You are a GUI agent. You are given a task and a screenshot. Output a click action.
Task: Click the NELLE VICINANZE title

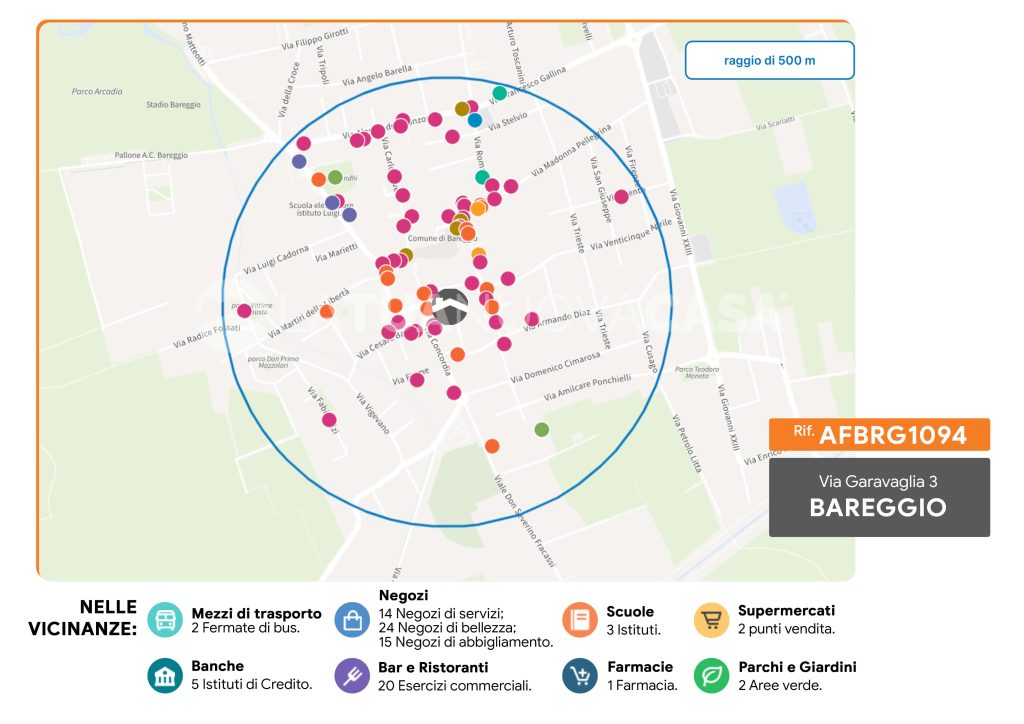[x=83, y=618]
